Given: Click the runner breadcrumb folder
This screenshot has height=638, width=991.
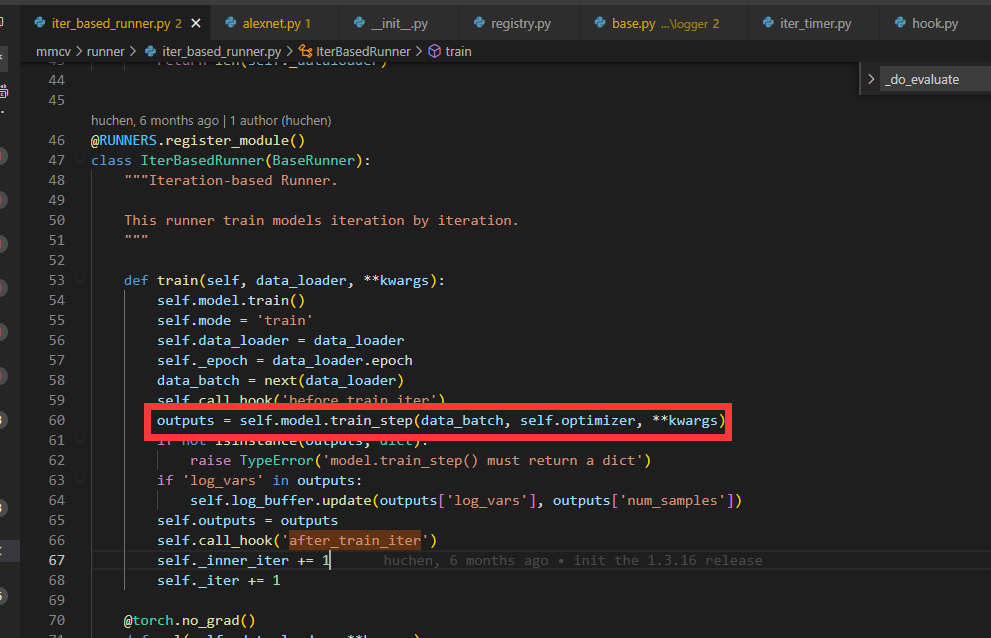Looking at the screenshot, I should (106, 51).
